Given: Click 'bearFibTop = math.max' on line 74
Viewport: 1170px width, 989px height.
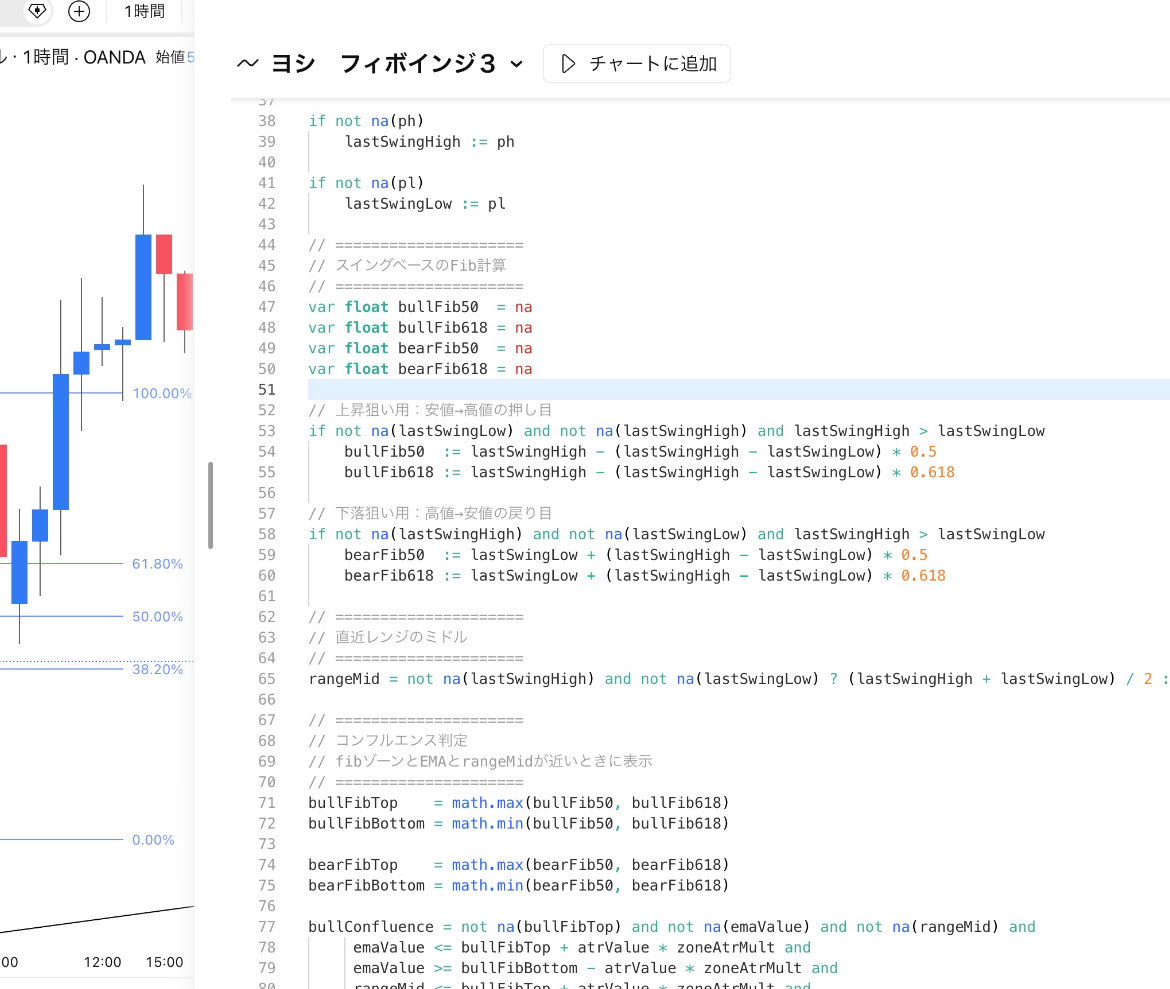Looking at the screenshot, I should [x=519, y=865].
